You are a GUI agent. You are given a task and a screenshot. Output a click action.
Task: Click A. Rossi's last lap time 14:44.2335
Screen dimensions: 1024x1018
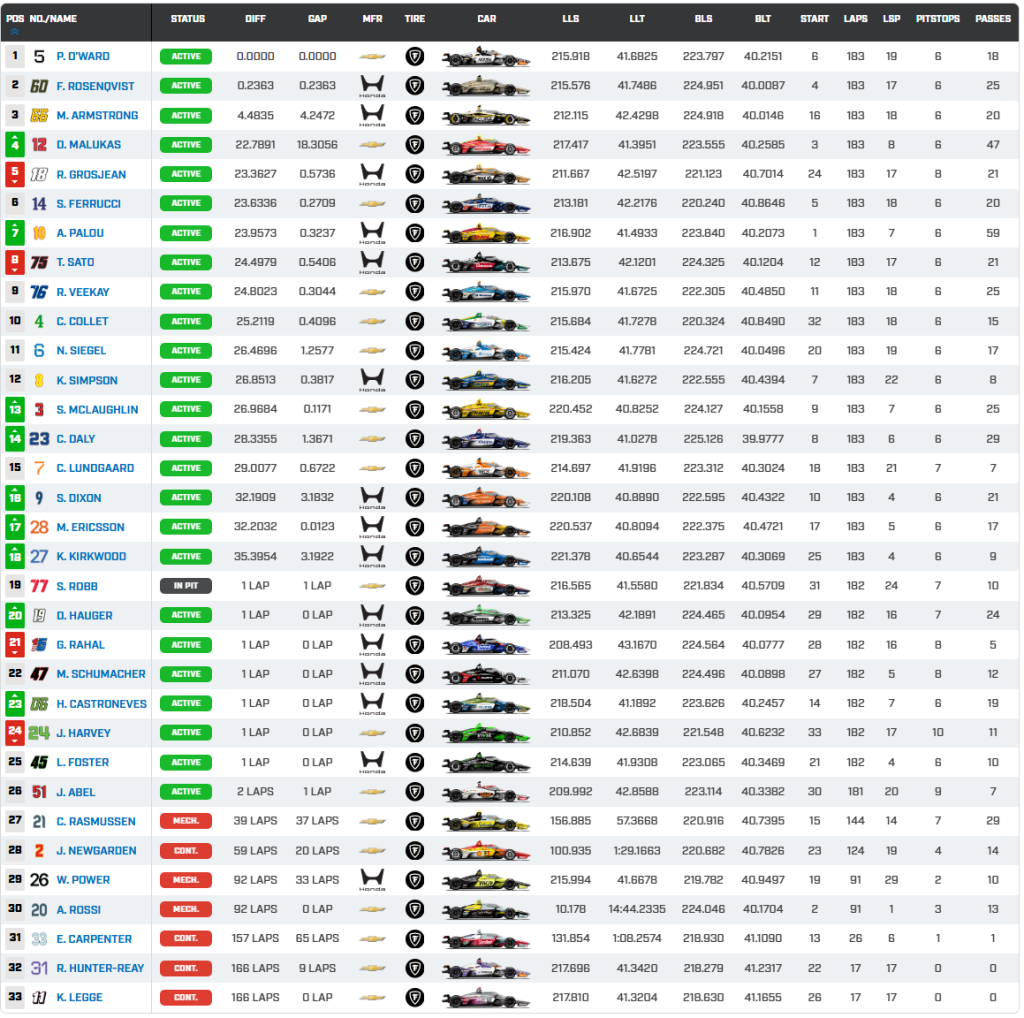coord(637,909)
